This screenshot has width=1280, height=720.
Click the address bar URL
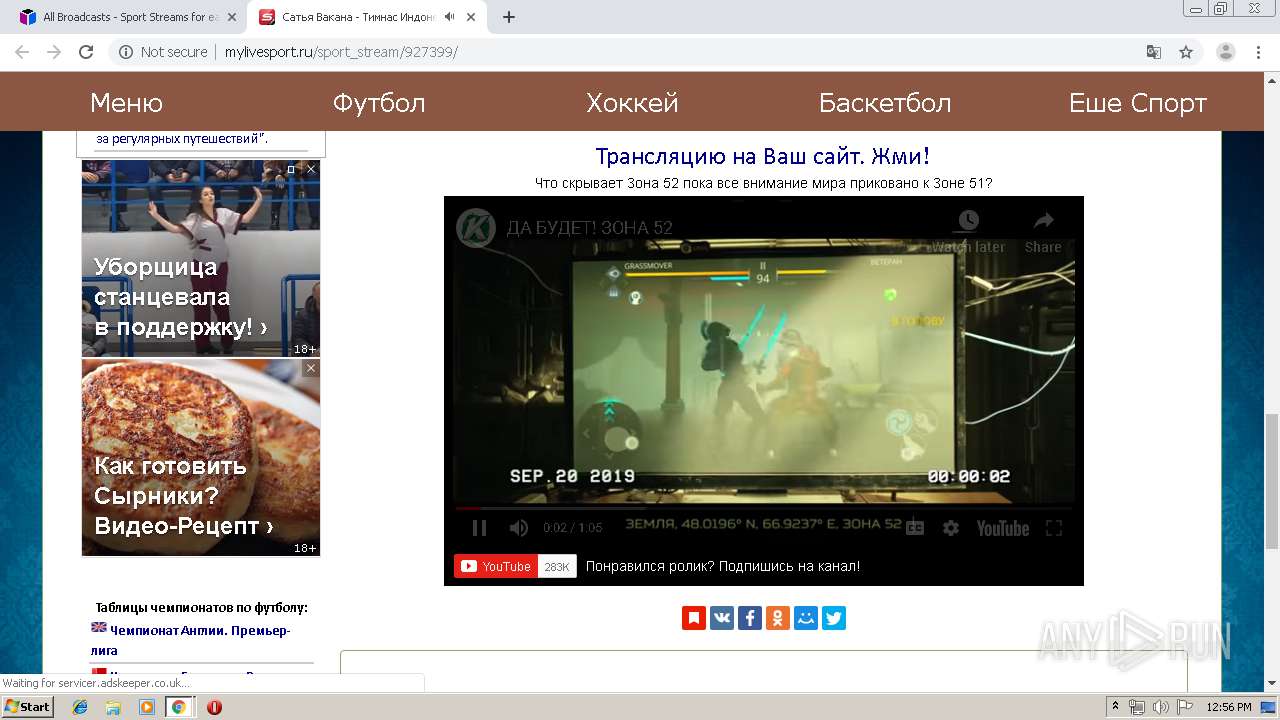341,52
